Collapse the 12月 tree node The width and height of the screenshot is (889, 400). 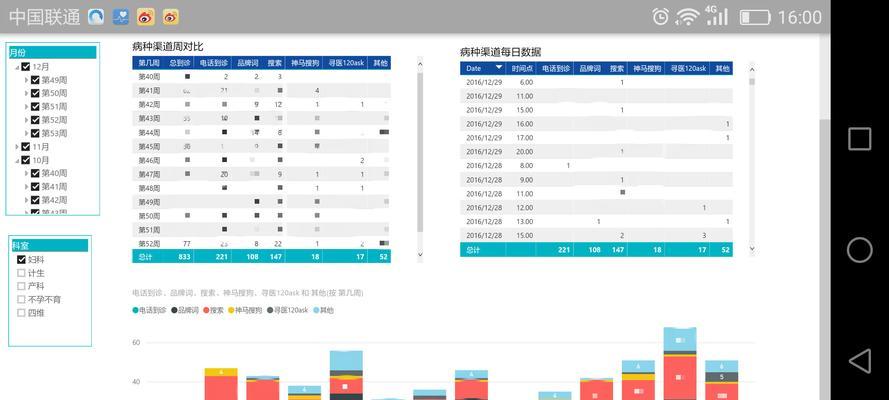click(x=17, y=67)
